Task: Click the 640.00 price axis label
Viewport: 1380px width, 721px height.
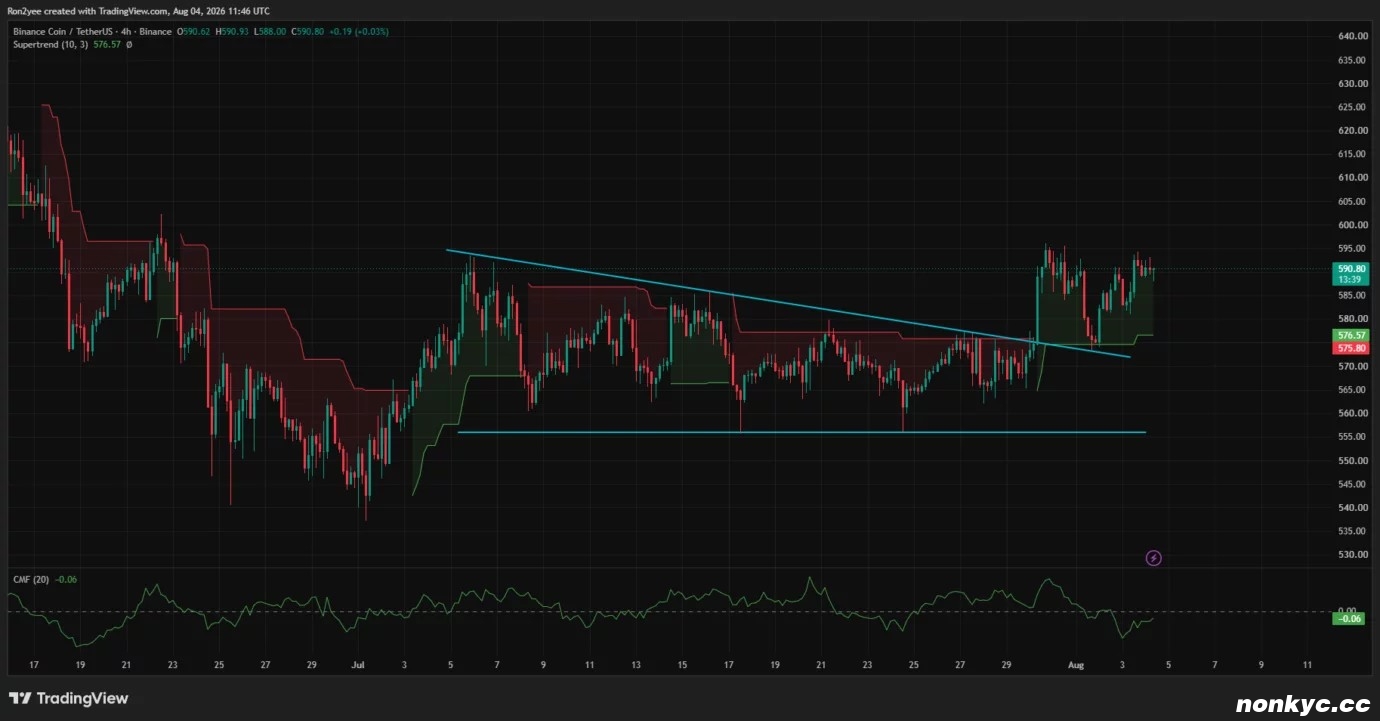Action: coord(1351,37)
